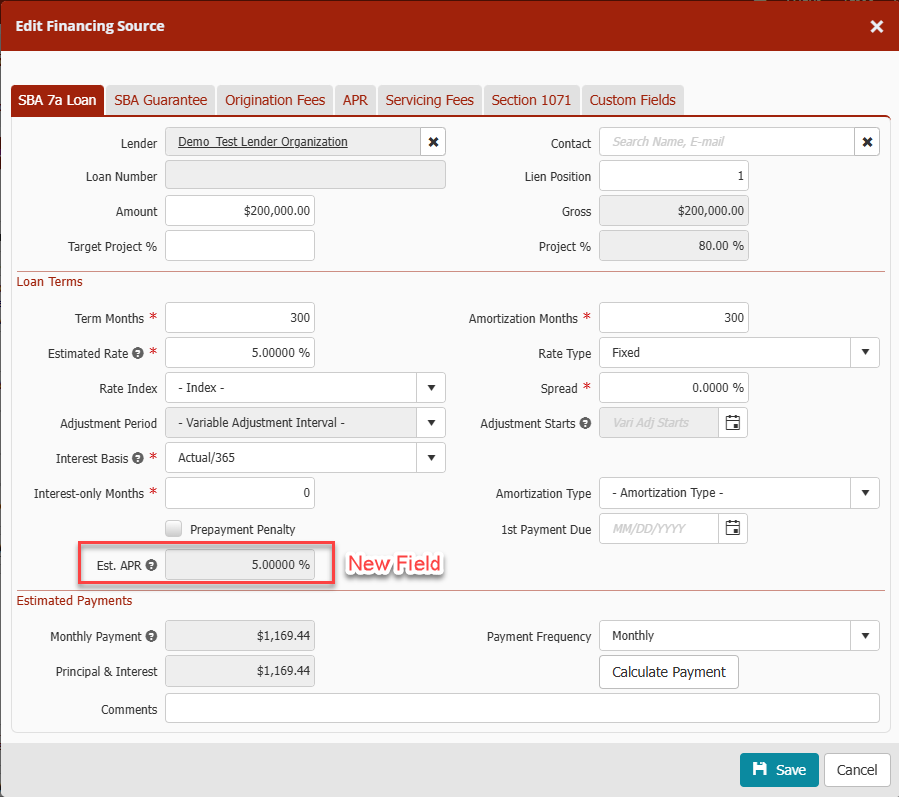
Task: Open the Amortization Type dropdown
Action: 865,493
